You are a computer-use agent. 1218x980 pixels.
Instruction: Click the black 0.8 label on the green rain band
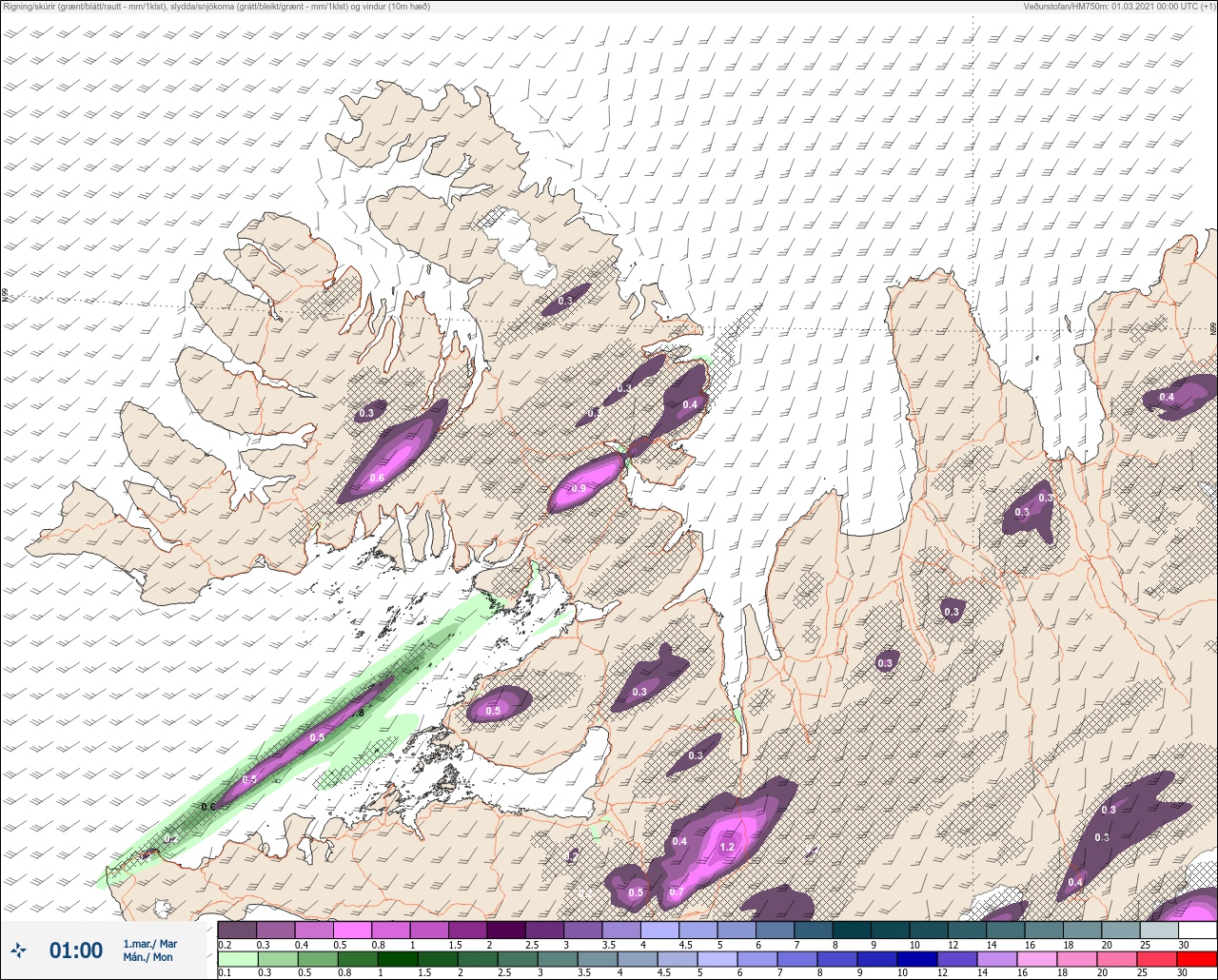[x=359, y=713]
